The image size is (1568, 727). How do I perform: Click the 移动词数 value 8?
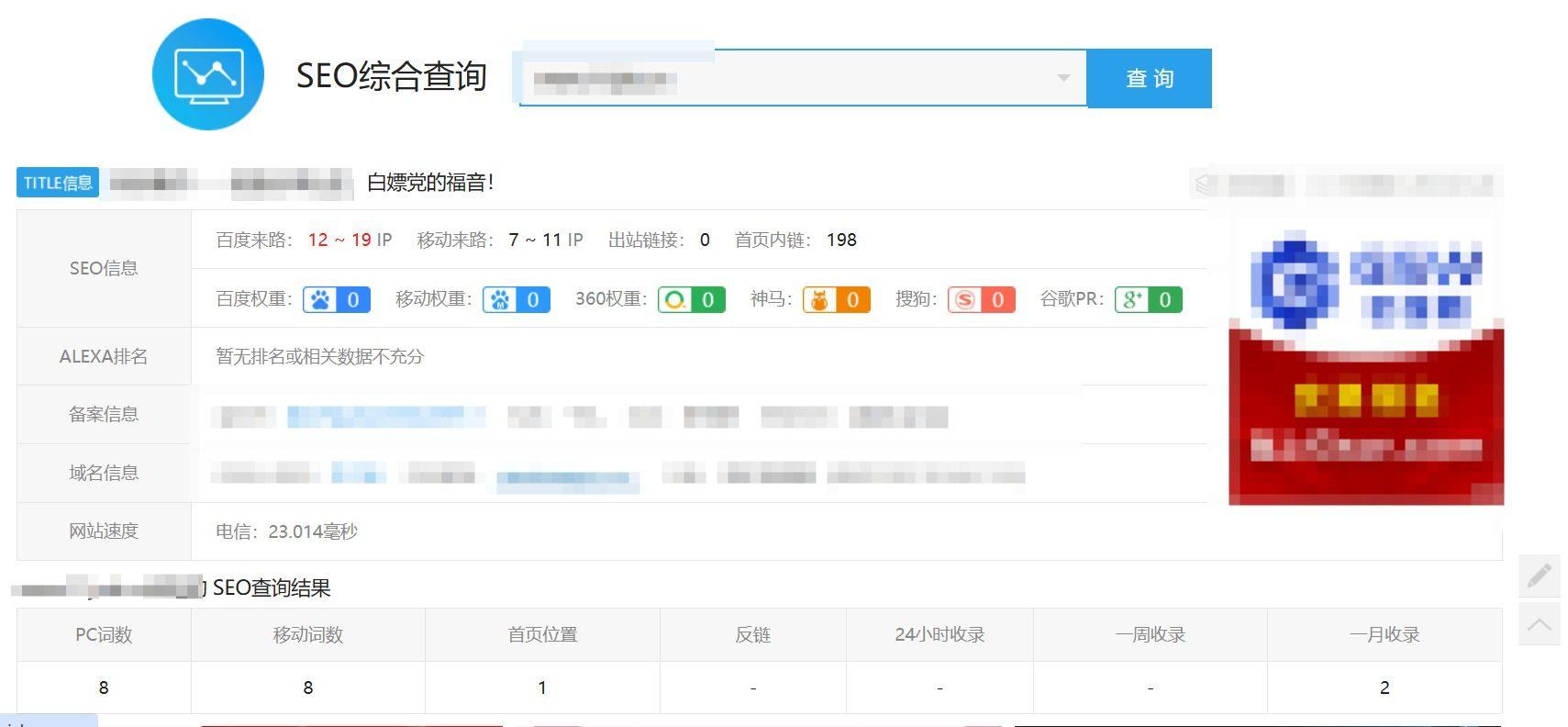[308, 688]
